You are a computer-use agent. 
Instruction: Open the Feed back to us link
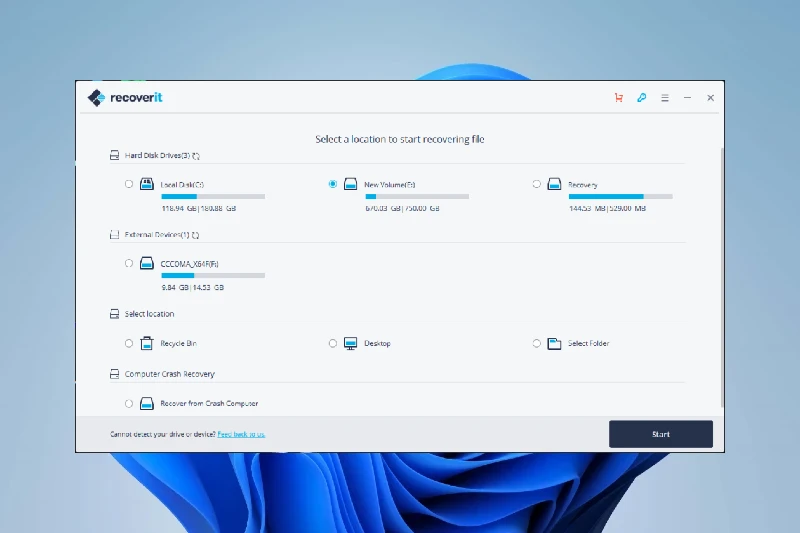241,434
